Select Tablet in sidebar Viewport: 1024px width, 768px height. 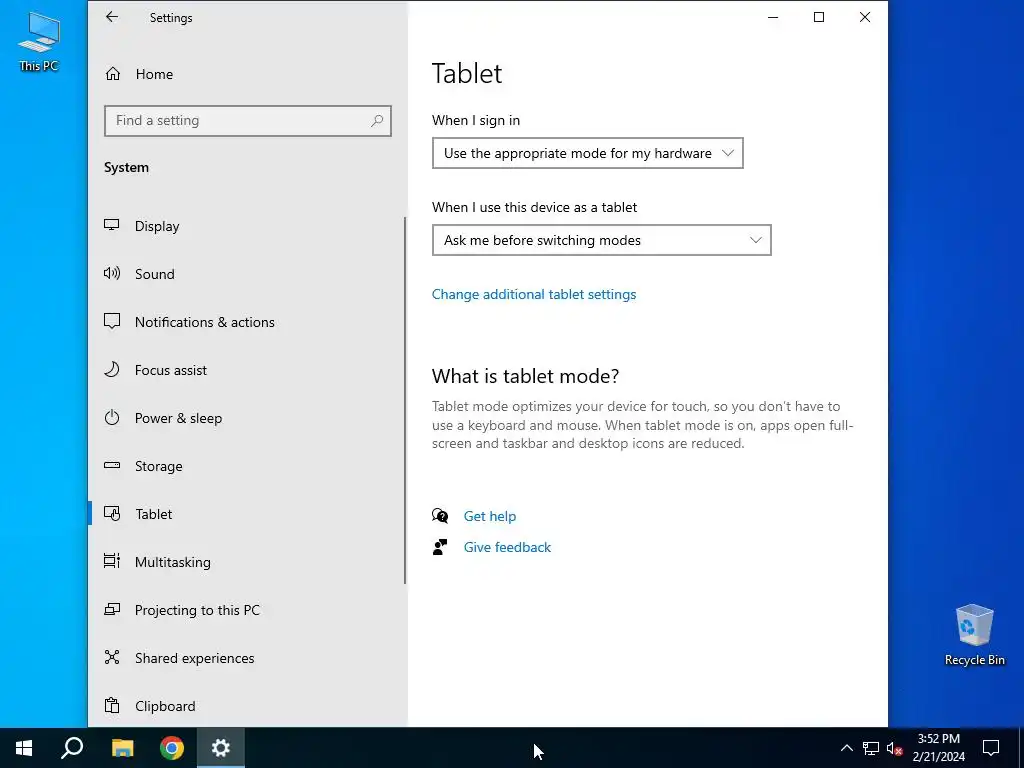248,514
